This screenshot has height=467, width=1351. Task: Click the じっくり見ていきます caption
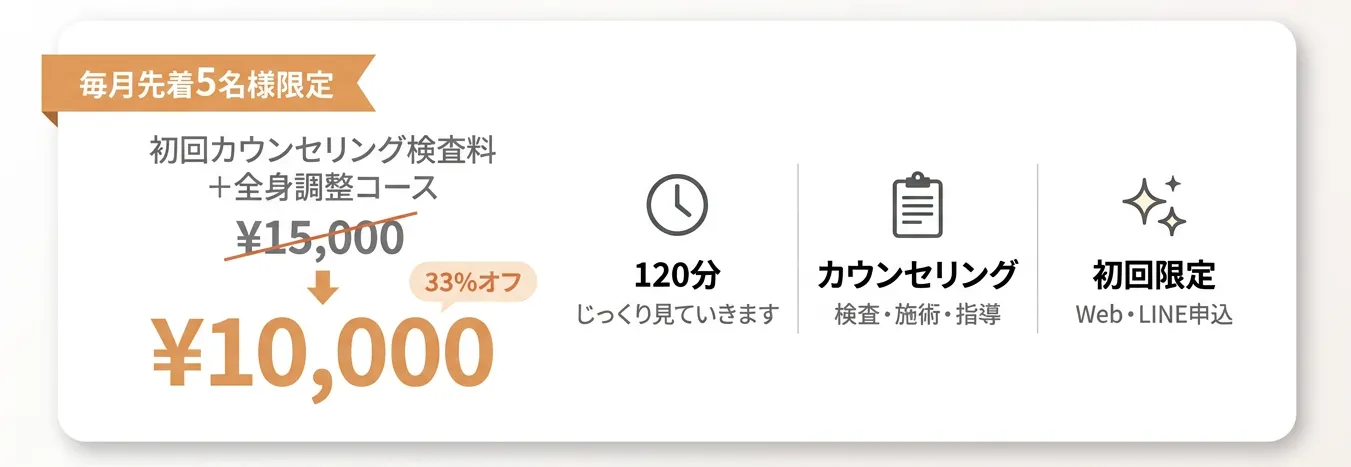click(x=677, y=316)
